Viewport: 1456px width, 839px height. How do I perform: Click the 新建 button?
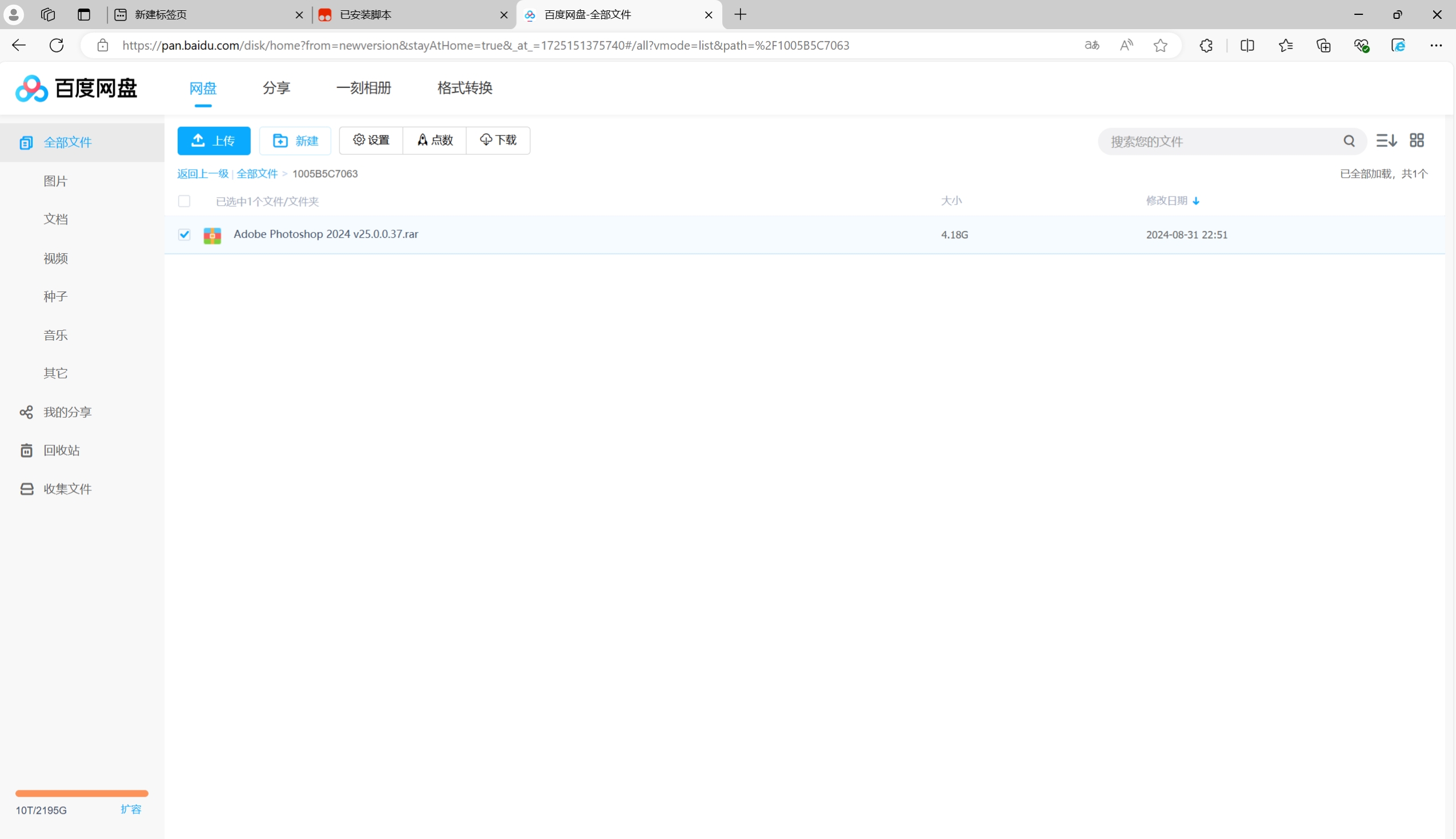295,141
